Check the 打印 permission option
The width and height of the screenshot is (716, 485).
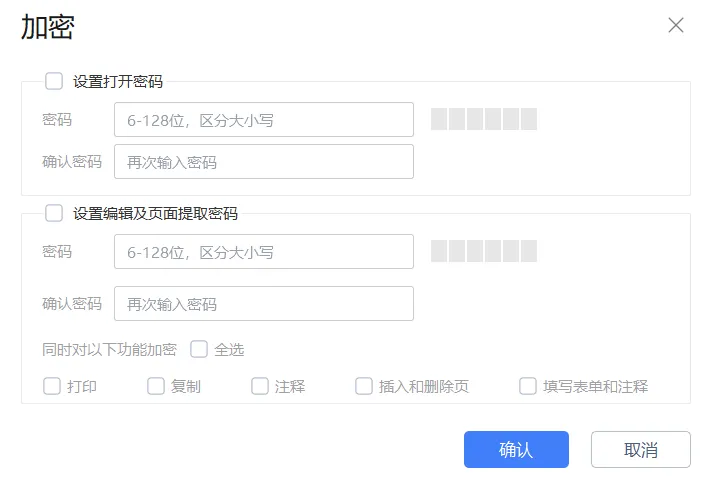pyautogui.click(x=52, y=386)
